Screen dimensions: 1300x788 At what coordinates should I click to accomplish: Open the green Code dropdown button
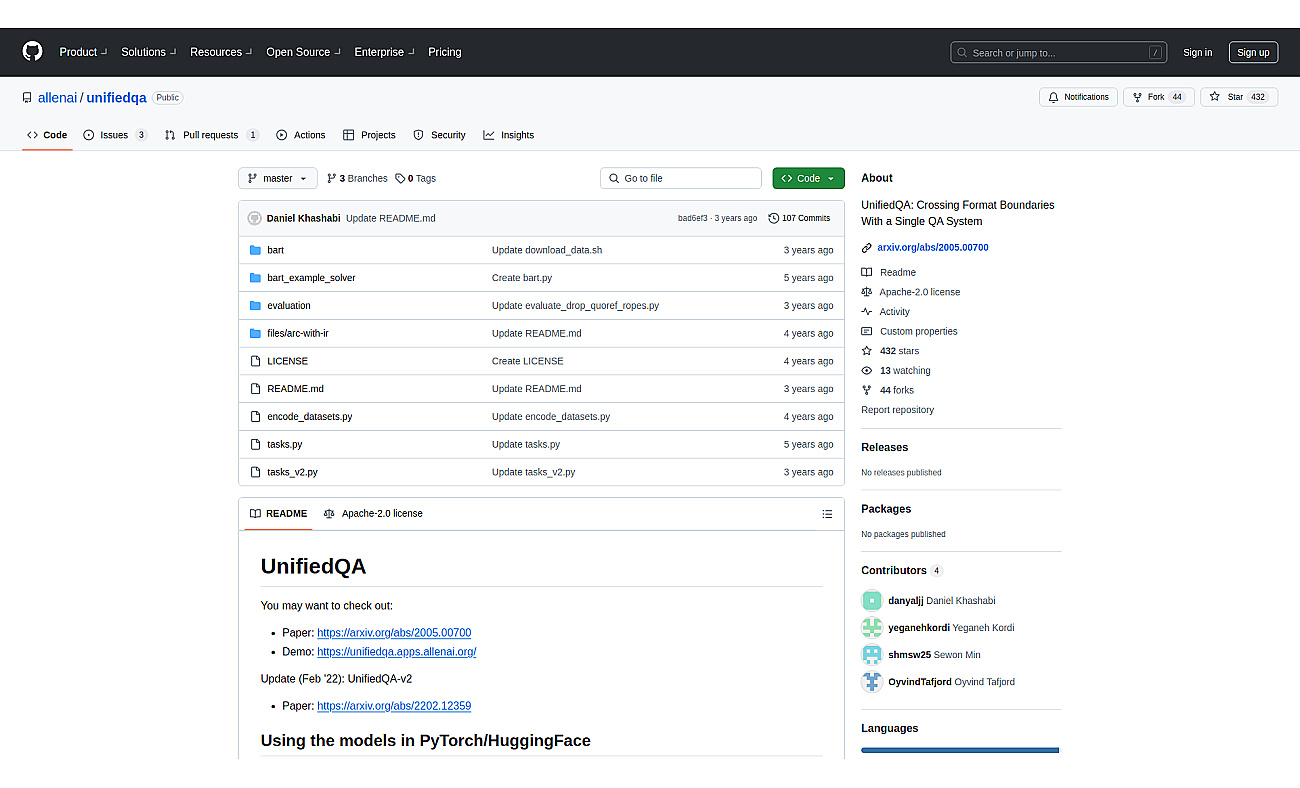point(808,178)
